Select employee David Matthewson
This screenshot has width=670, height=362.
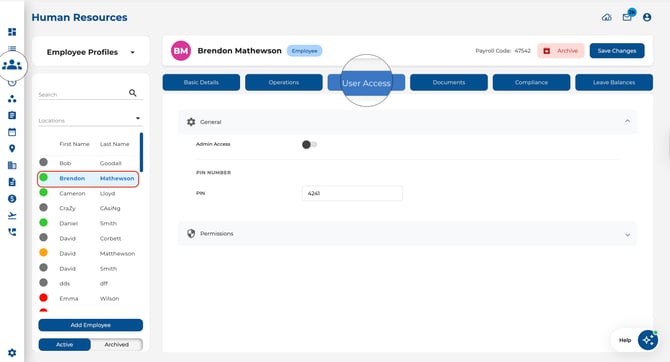pyautogui.click(x=88, y=253)
